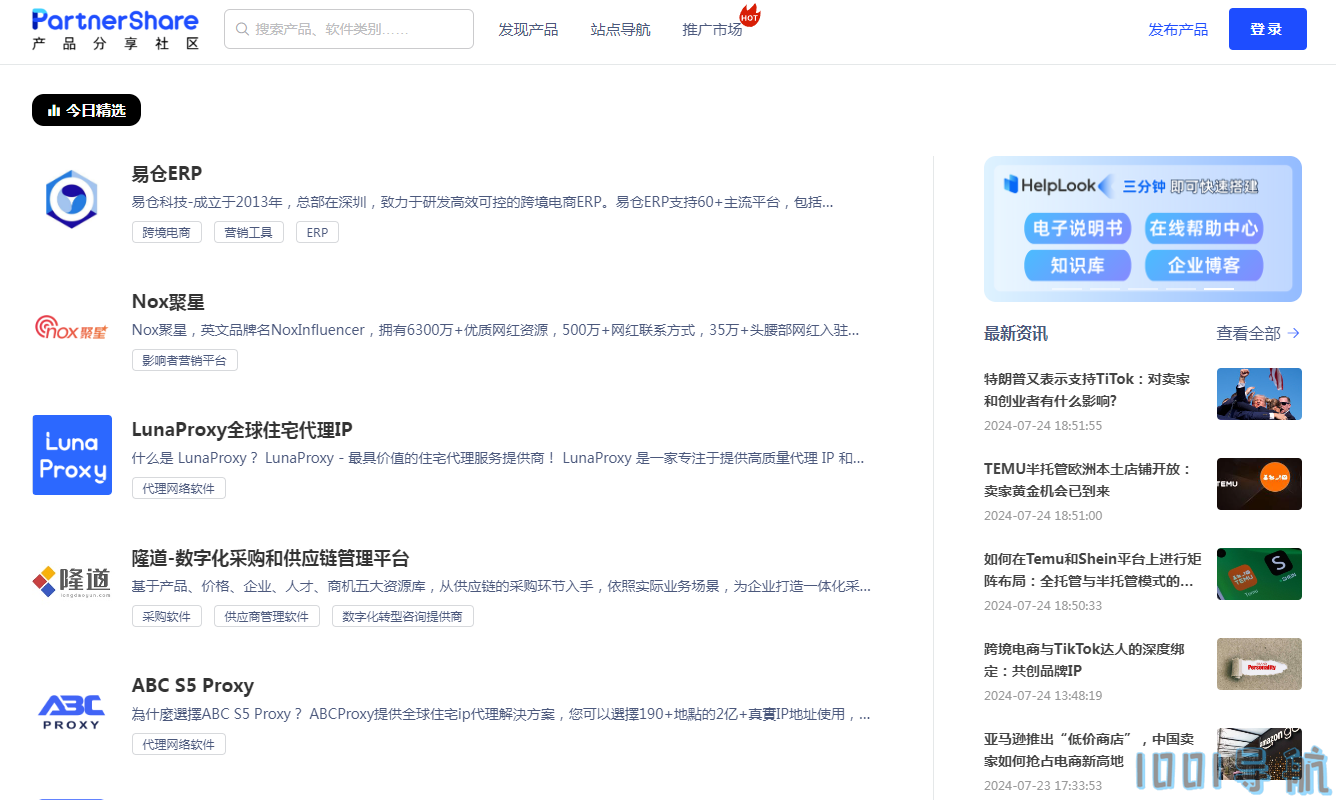This screenshot has height=800, width=1336.
Task: Click the 代理网络软件 tag under LunaProxy
Action: (179, 488)
